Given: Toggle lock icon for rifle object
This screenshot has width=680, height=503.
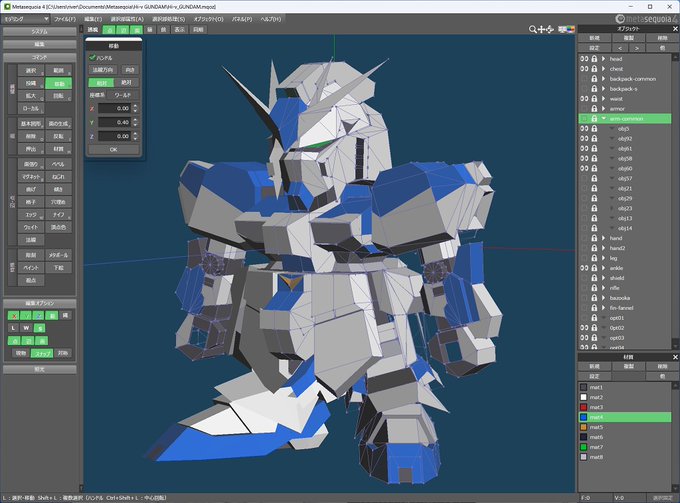Looking at the screenshot, I should (x=595, y=288).
